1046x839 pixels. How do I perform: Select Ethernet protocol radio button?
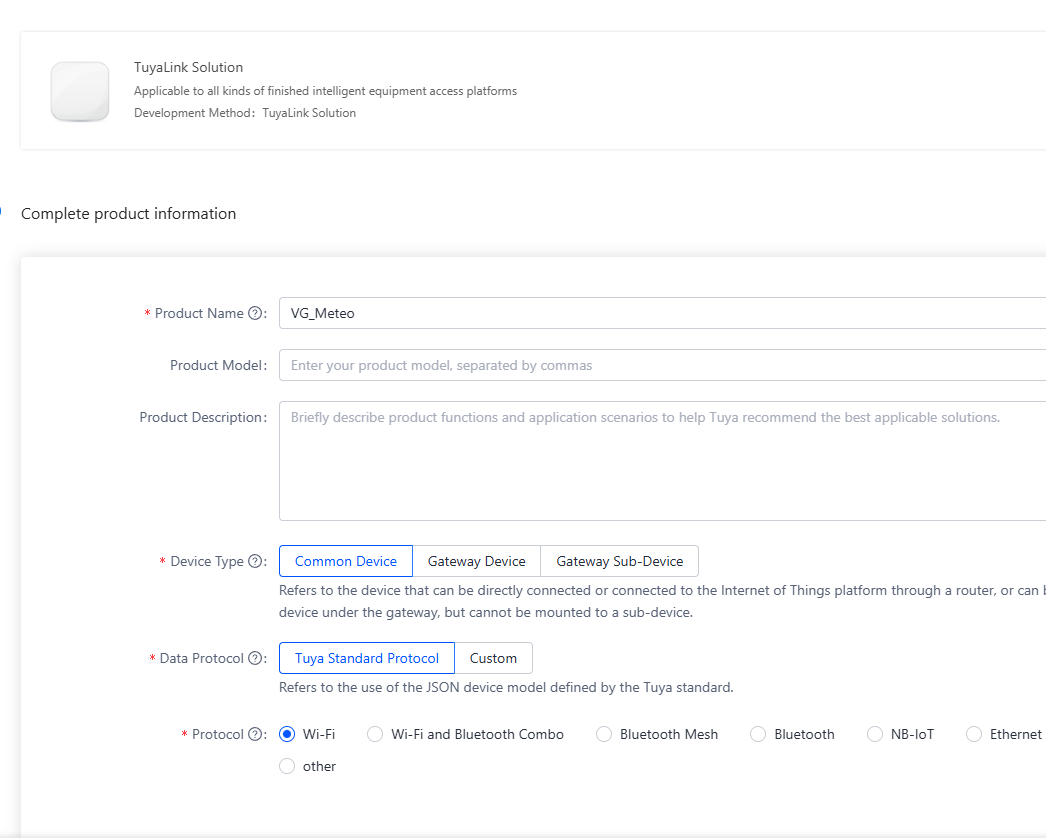[974, 735]
